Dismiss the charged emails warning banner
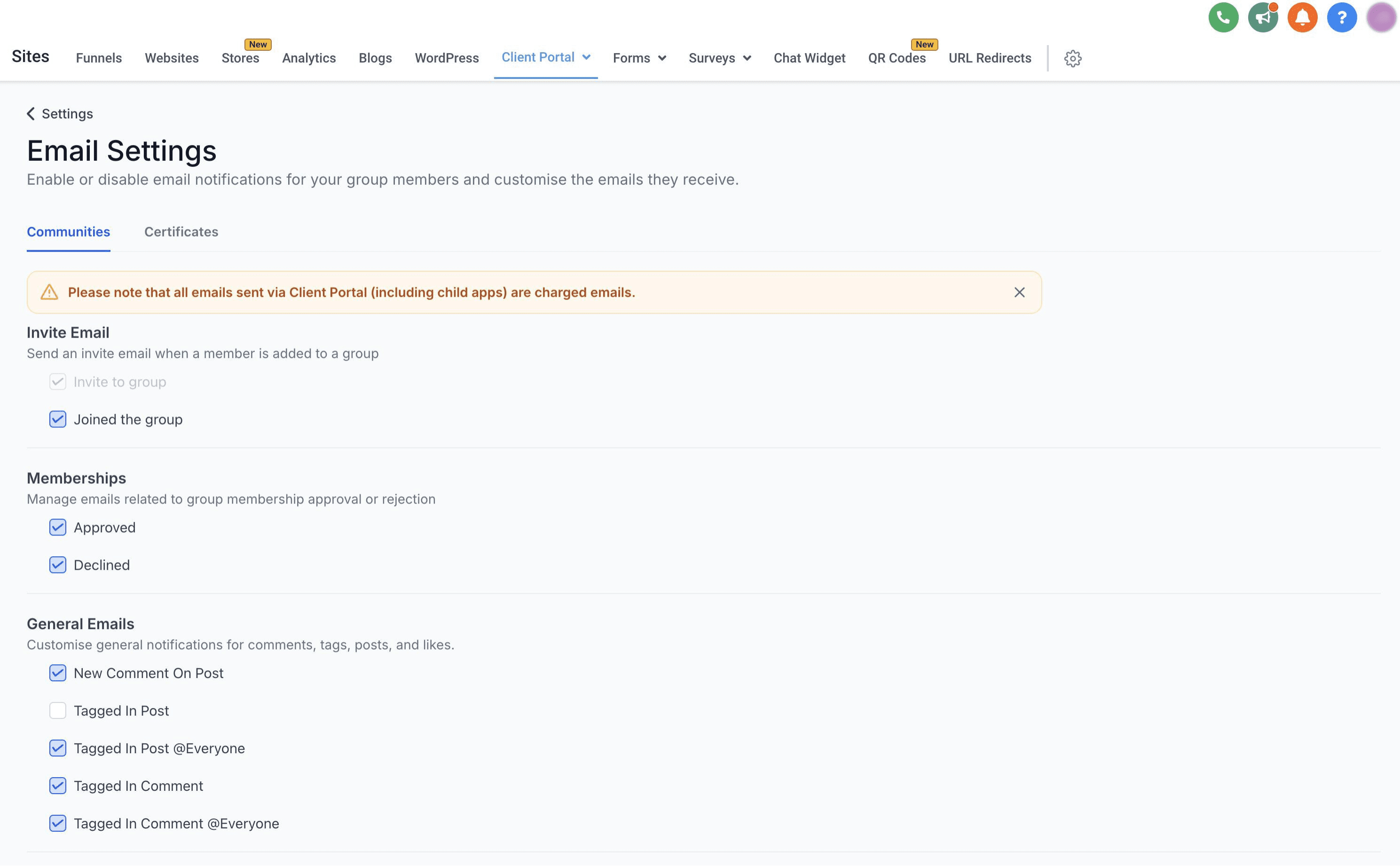Screen dimensions: 1400x866 tap(1019, 292)
